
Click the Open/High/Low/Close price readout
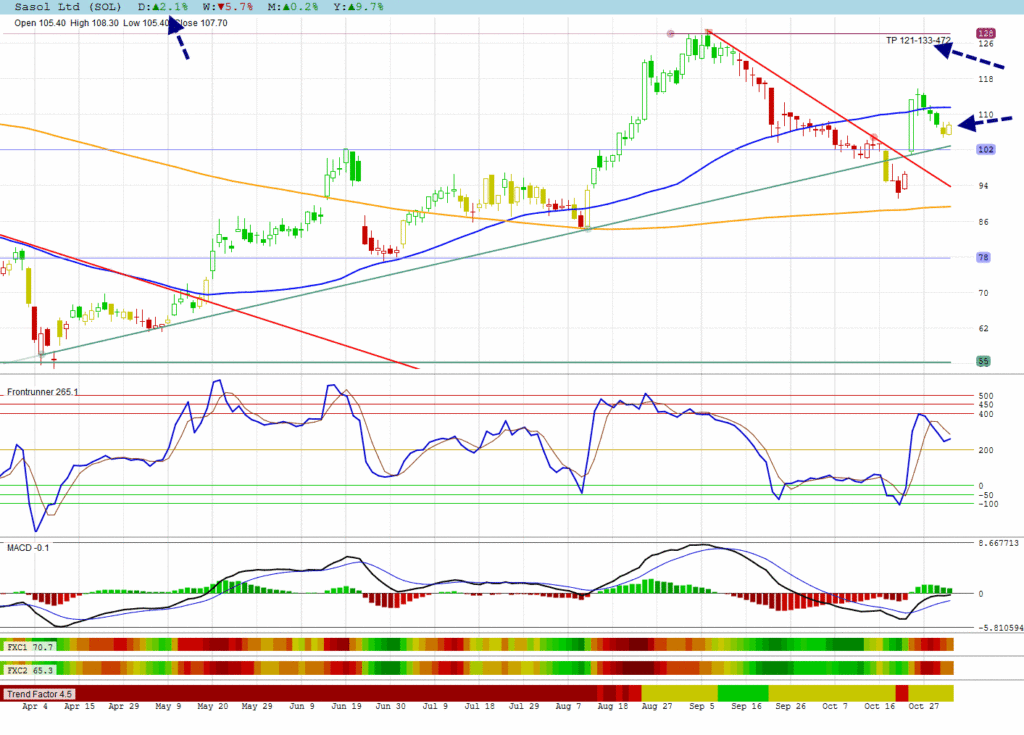click(120, 23)
